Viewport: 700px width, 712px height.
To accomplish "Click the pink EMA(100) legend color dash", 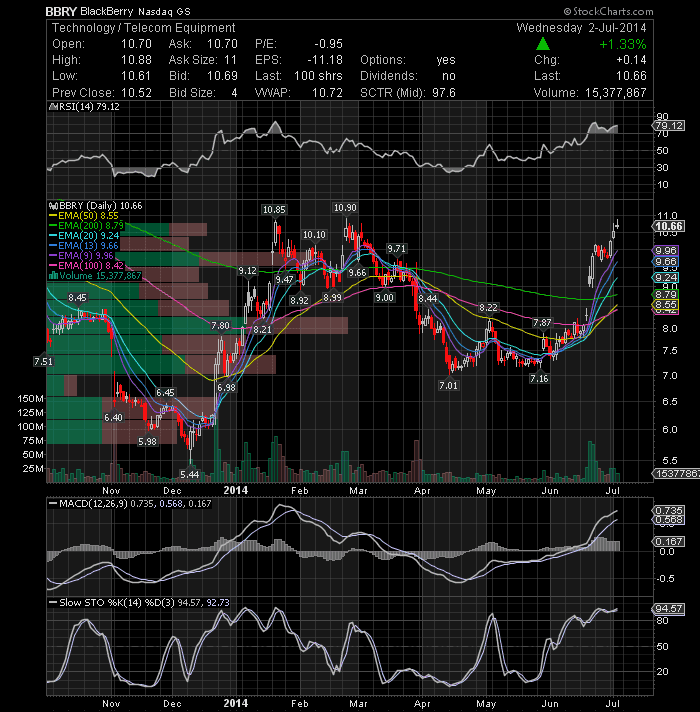I will [x=53, y=266].
